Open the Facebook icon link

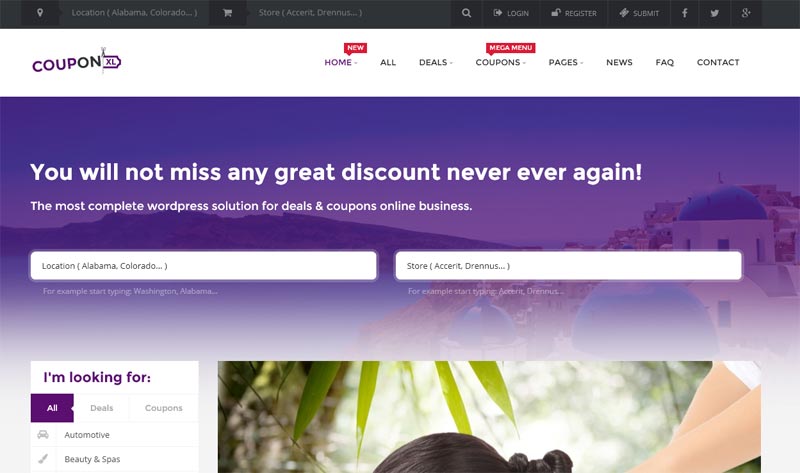[685, 13]
